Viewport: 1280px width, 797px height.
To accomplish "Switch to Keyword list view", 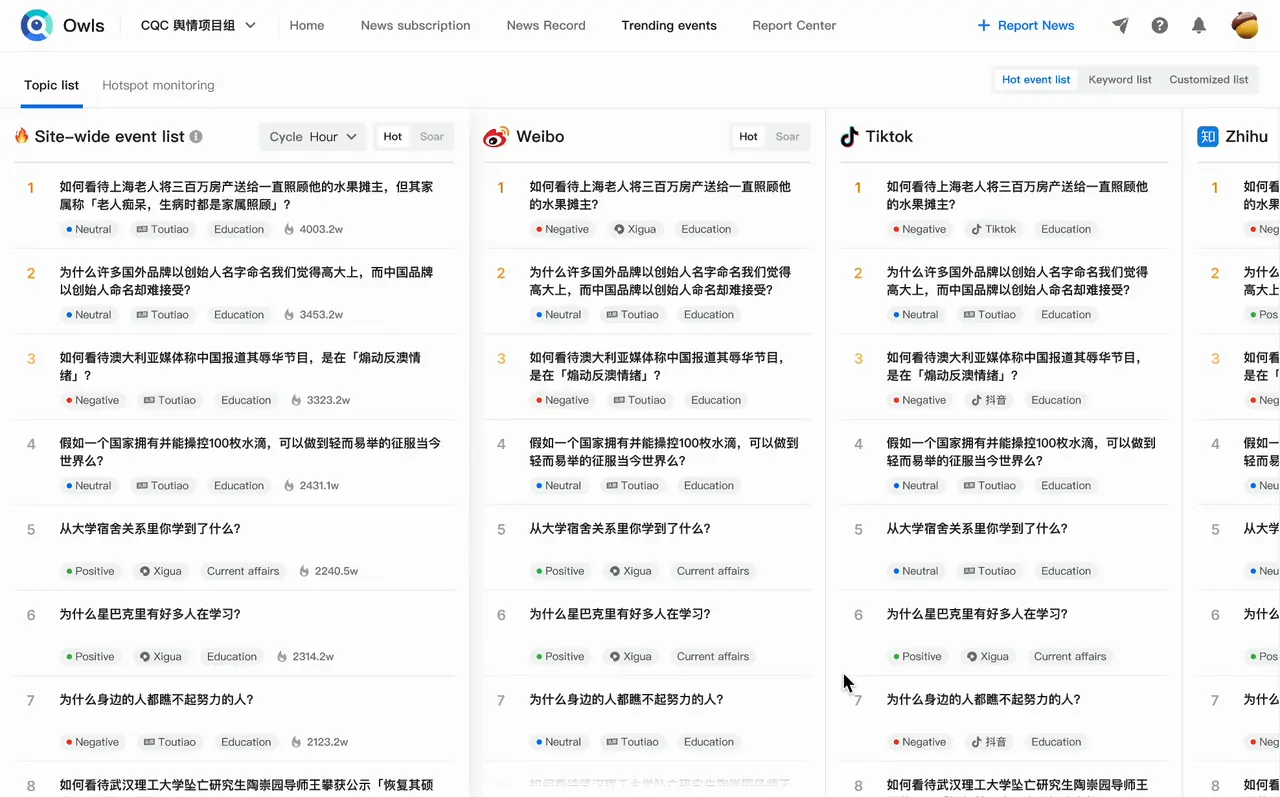I will point(1120,80).
